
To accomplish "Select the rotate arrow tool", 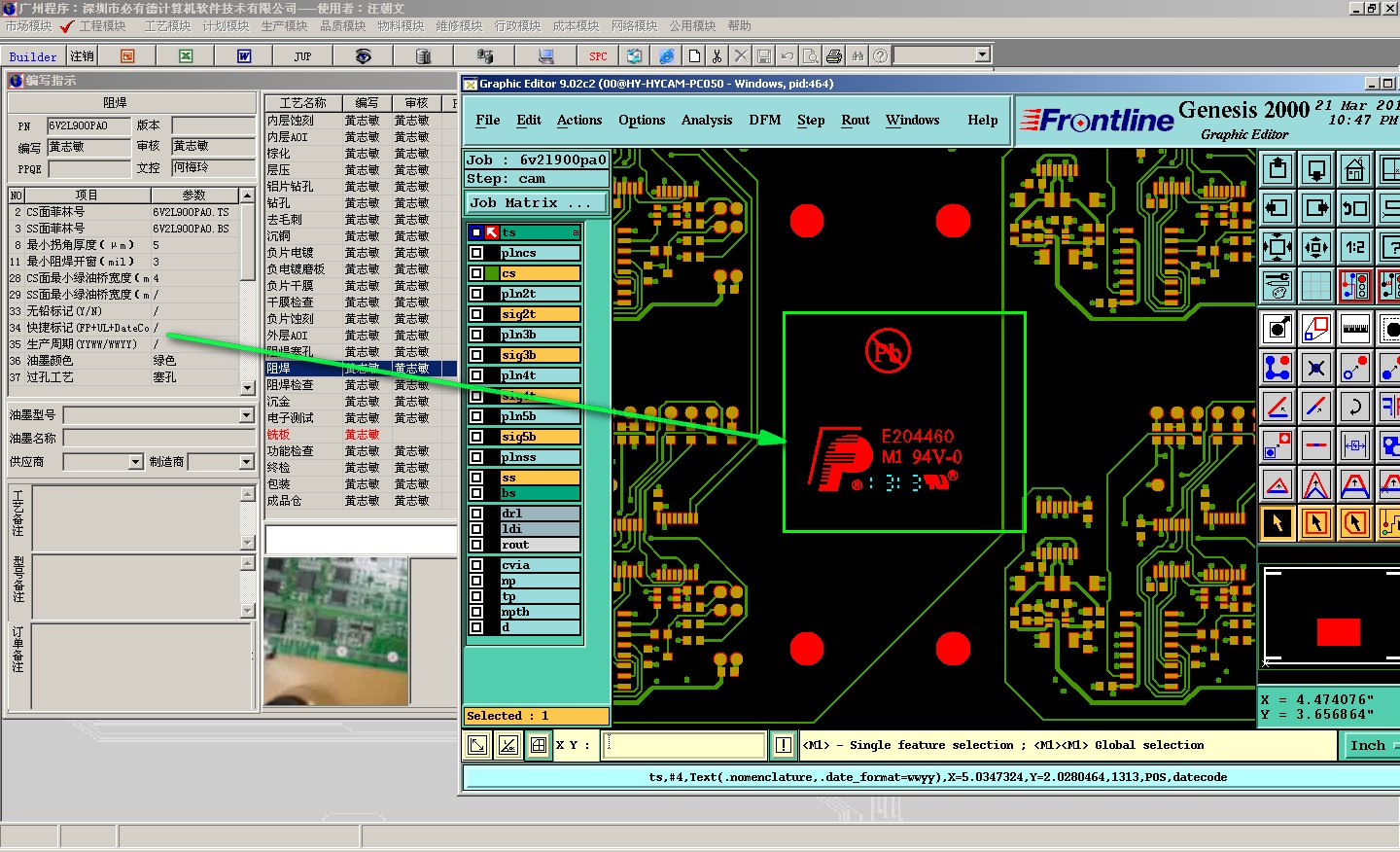I will tap(1355, 407).
